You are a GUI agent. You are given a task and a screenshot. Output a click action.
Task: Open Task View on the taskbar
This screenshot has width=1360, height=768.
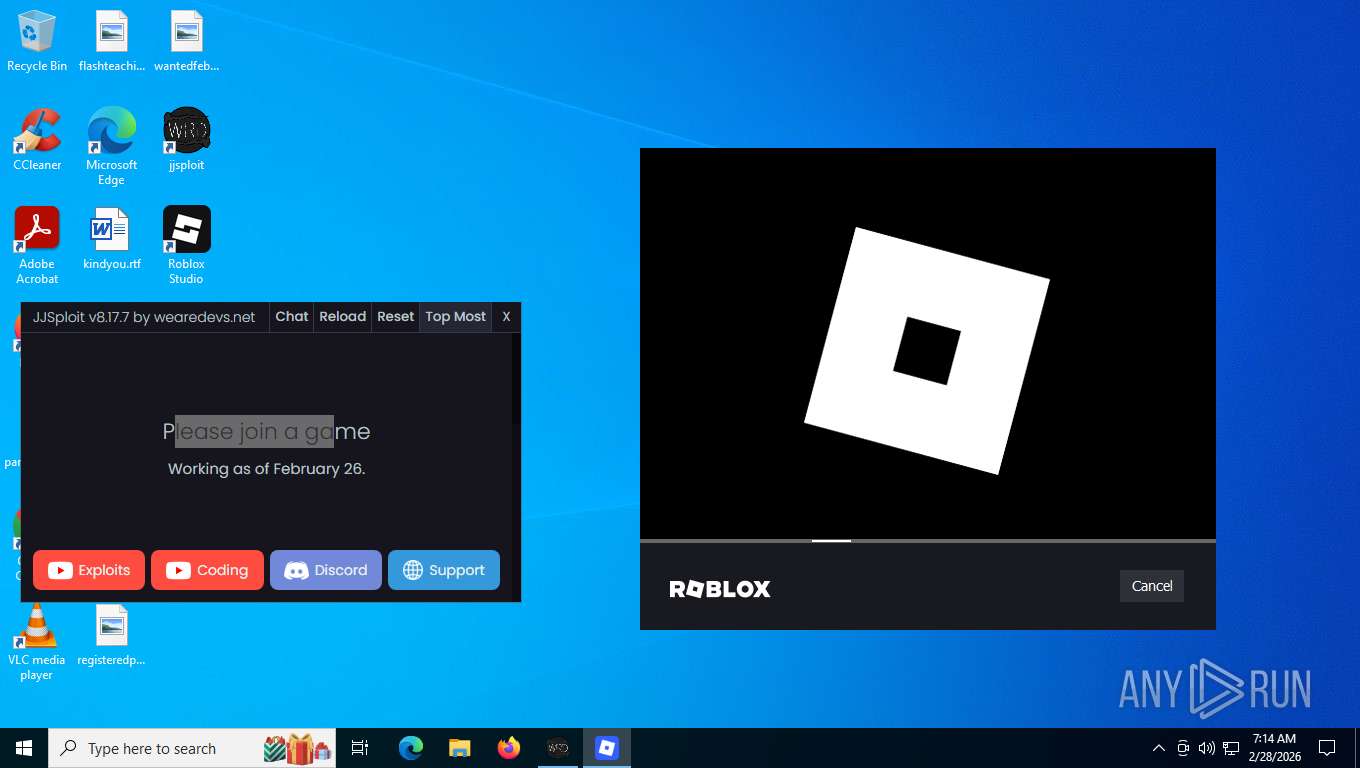tap(360, 748)
